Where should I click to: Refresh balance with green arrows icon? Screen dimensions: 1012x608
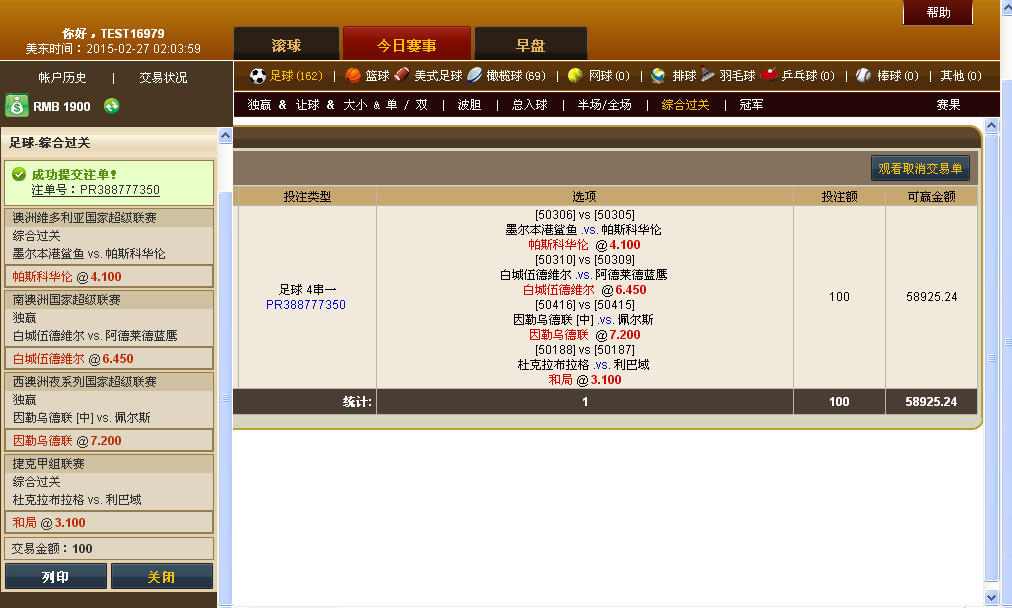point(111,106)
